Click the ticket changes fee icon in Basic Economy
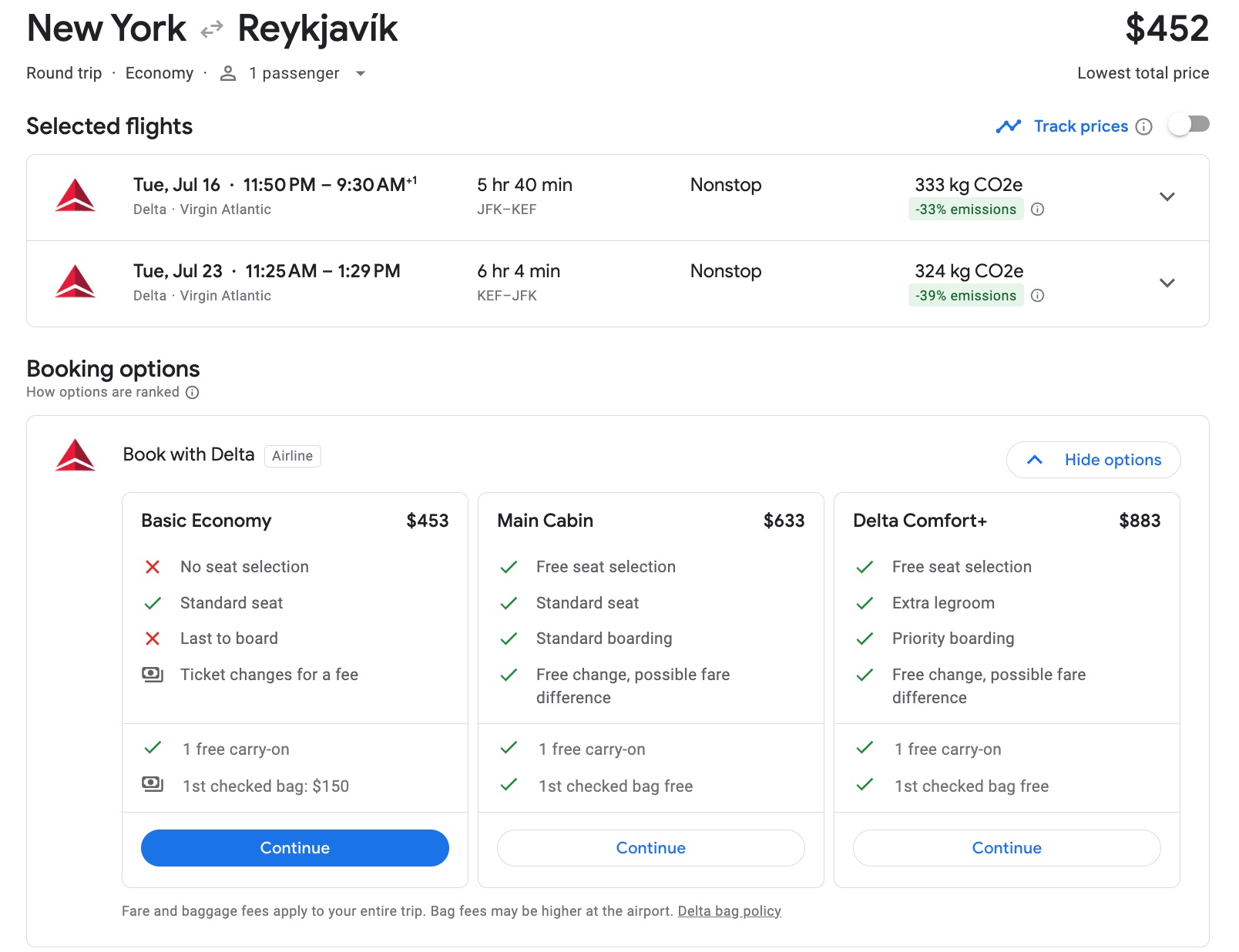Viewport: 1239px width, 952px height. 153,674
